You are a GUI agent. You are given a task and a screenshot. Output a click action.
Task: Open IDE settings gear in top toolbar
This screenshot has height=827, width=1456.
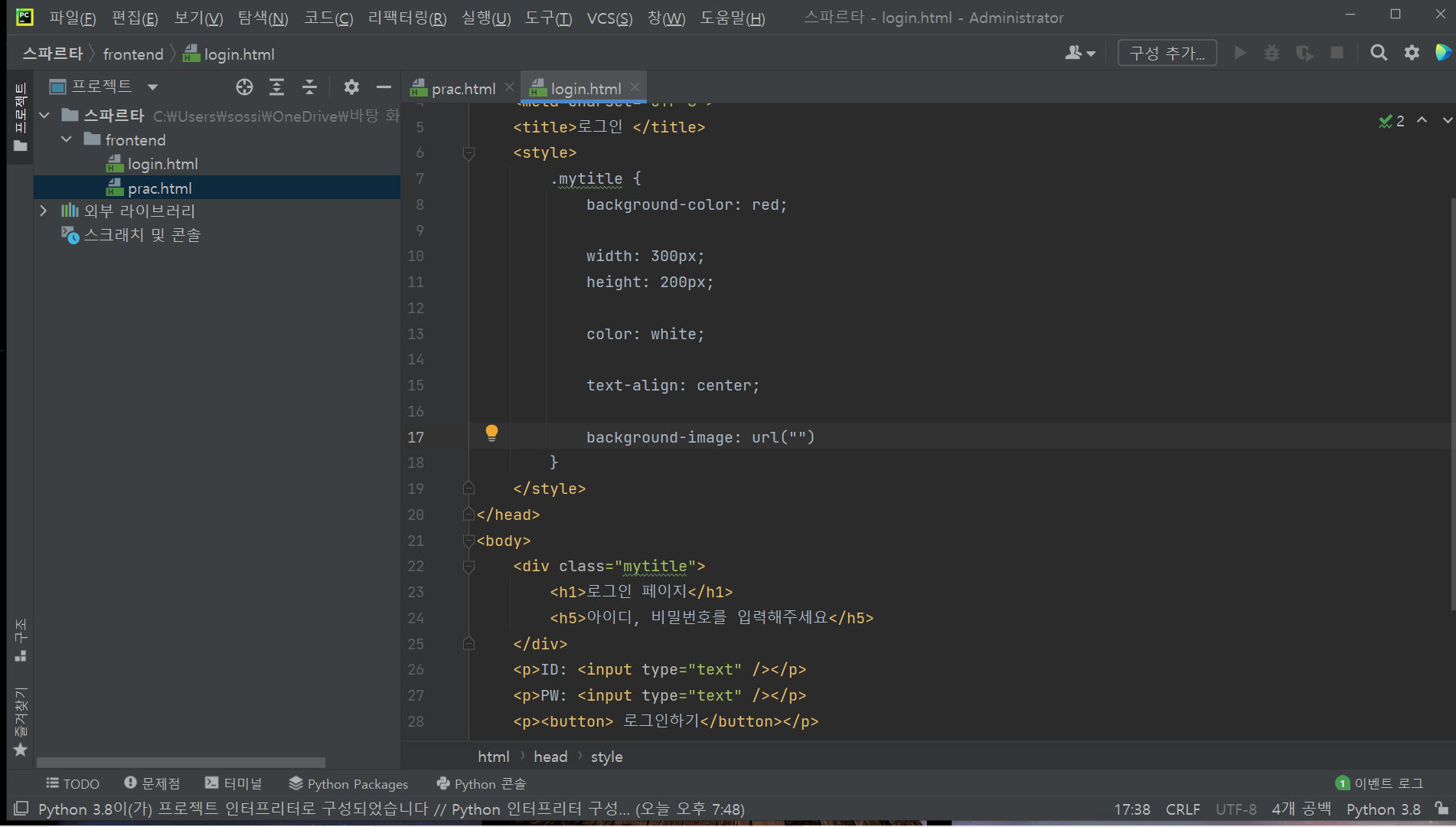tap(1412, 53)
